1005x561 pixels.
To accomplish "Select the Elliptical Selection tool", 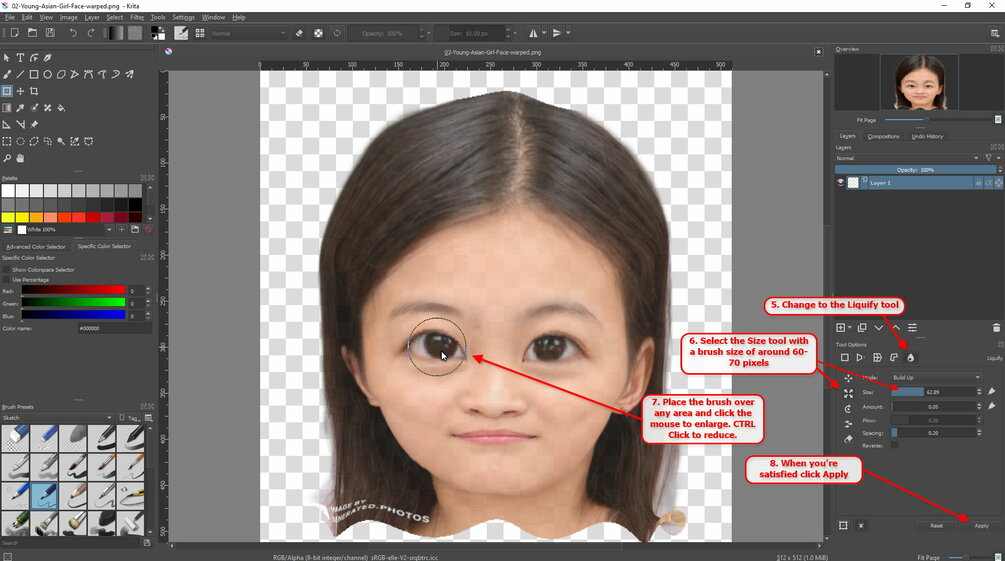I will pyautogui.click(x=20, y=141).
